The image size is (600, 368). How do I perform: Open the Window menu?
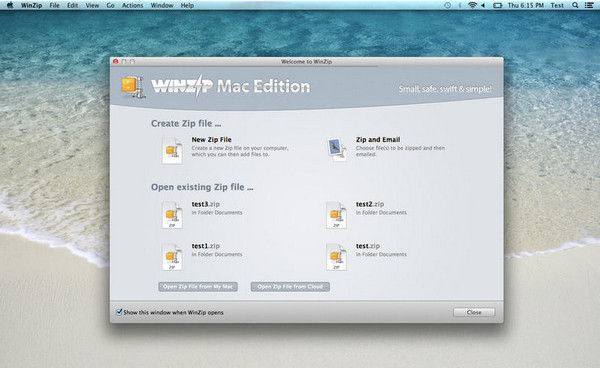(x=162, y=5)
